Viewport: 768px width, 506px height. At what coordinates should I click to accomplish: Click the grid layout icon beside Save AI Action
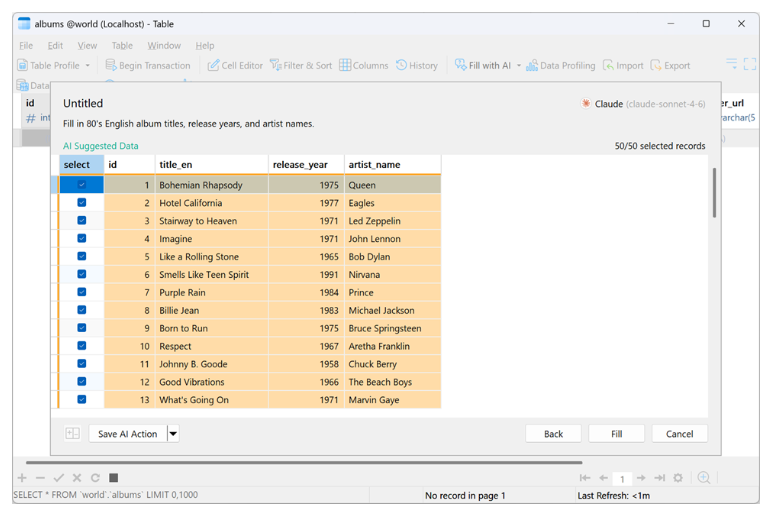click(72, 434)
